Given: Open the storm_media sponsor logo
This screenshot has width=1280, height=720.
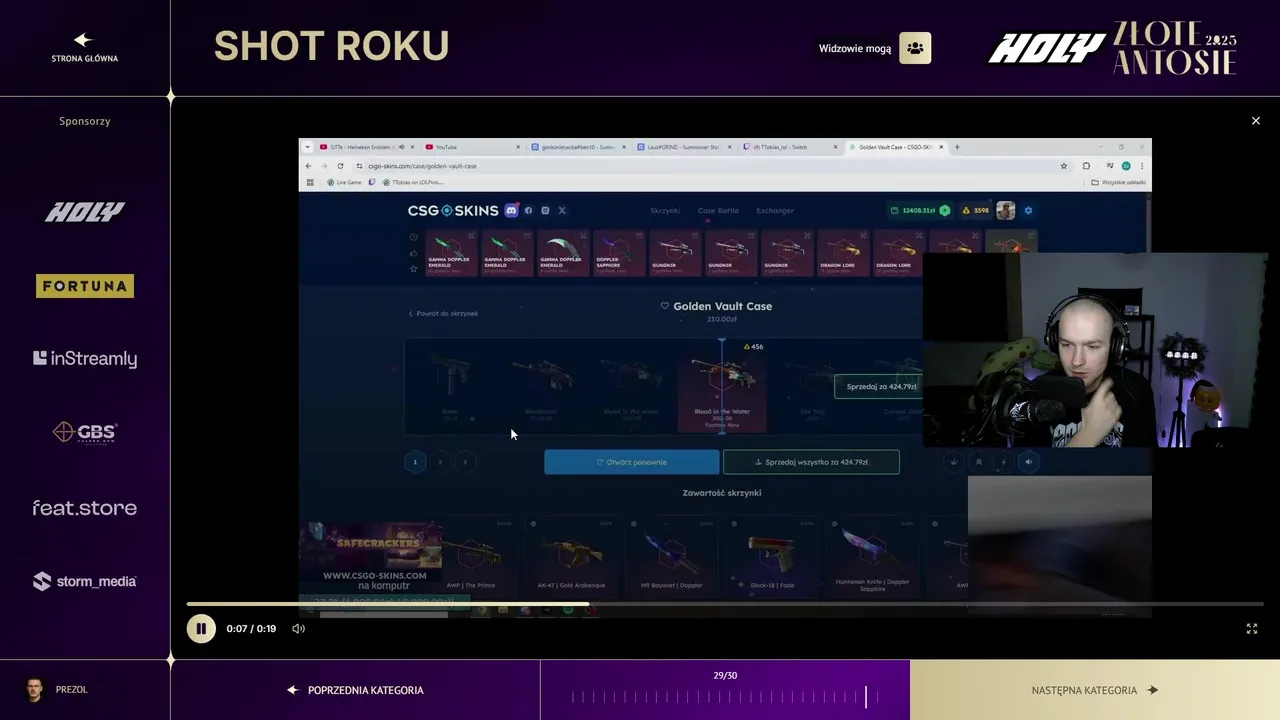Looking at the screenshot, I should 85,581.
